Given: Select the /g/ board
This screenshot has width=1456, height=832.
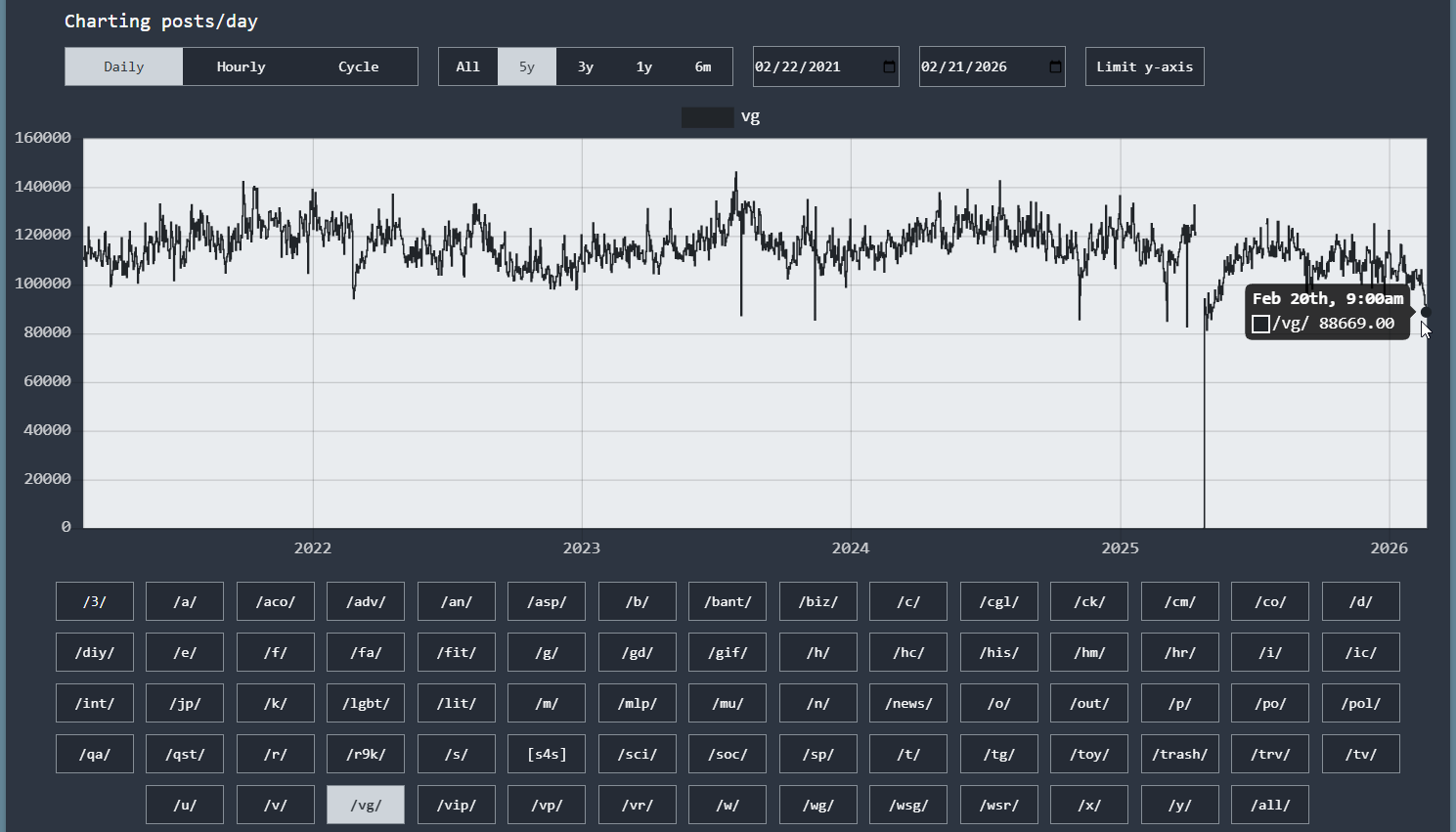Looking at the screenshot, I should pos(547,652).
